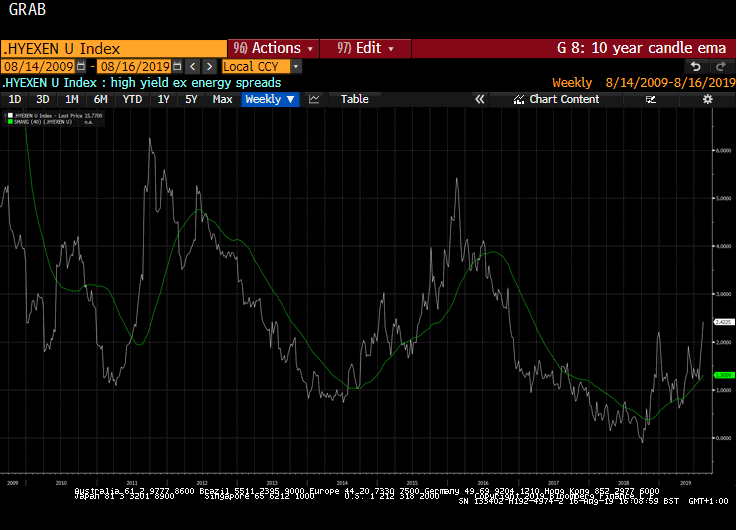The image size is (736, 530).
Task: Select the 1Y range tab
Action: pyautogui.click(x=163, y=99)
